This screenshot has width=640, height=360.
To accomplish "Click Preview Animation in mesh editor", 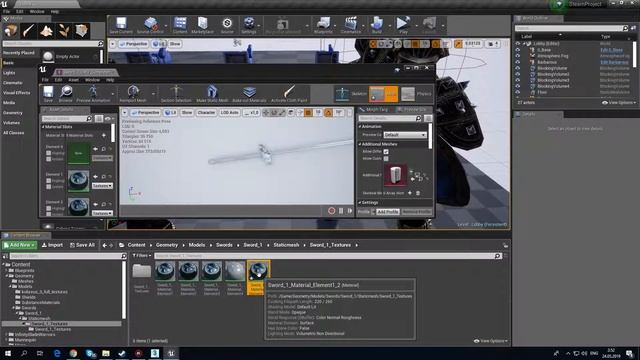I will [x=93, y=93].
